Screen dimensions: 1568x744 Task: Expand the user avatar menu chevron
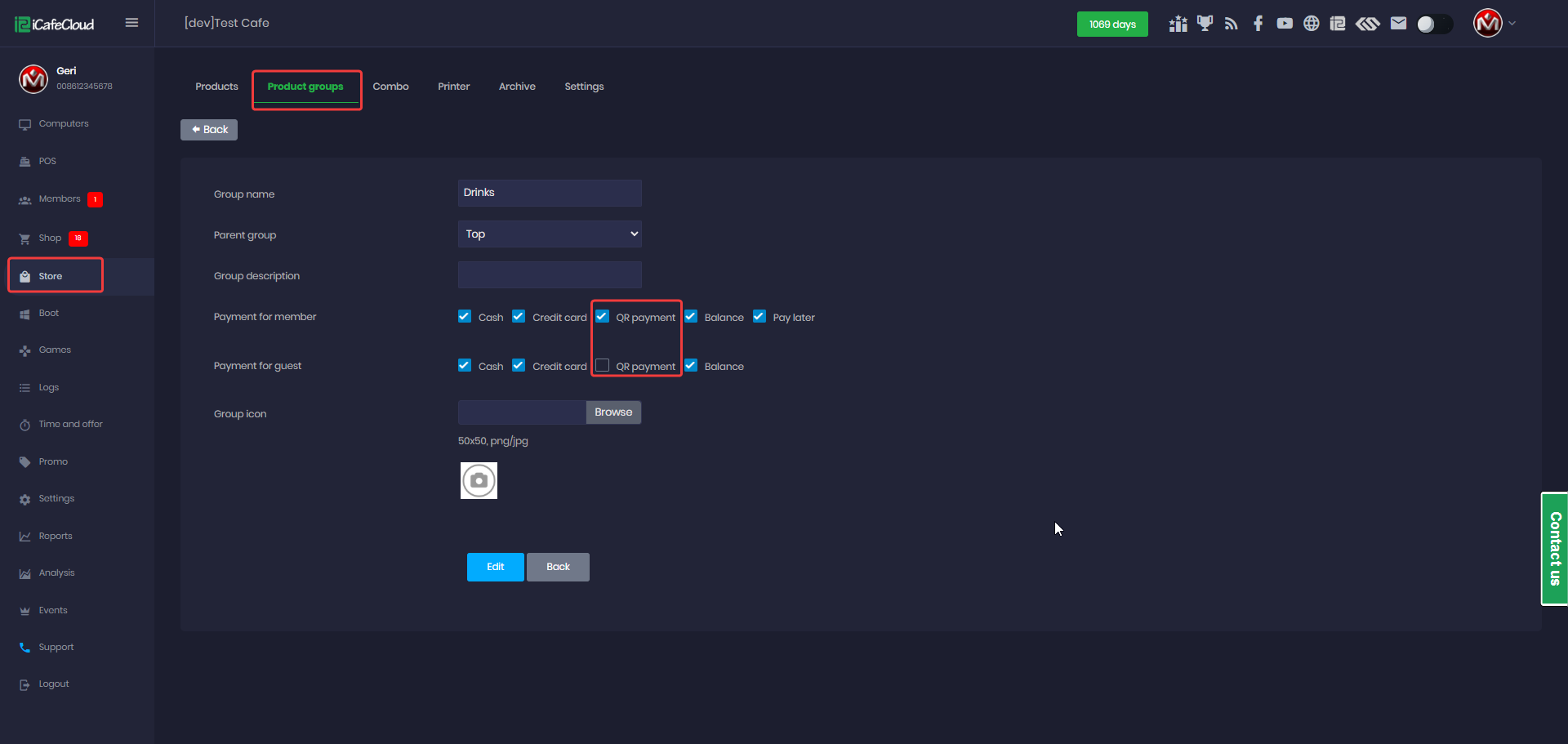1512,24
